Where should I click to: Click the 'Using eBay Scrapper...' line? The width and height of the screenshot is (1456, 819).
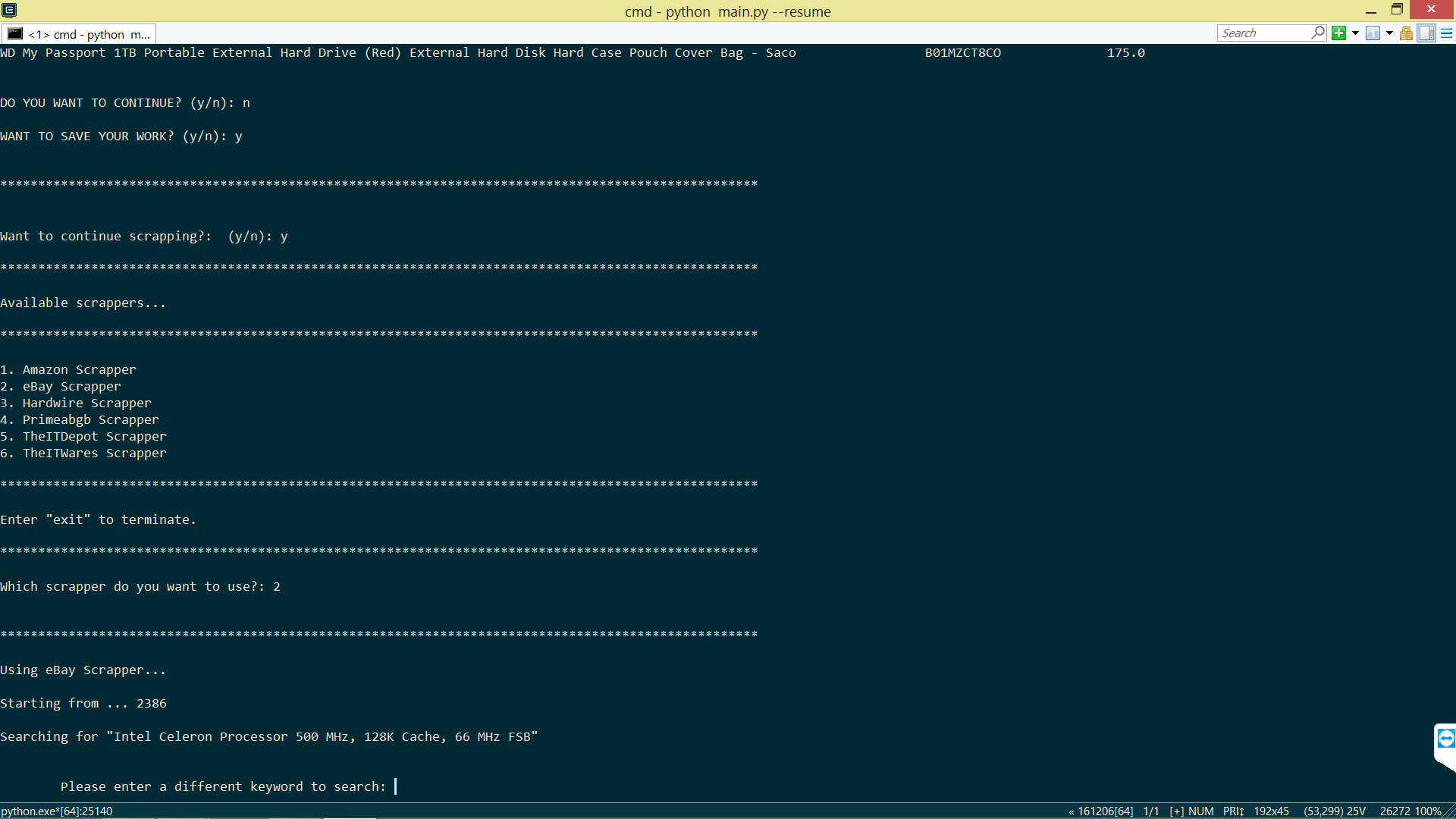point(83,670)
